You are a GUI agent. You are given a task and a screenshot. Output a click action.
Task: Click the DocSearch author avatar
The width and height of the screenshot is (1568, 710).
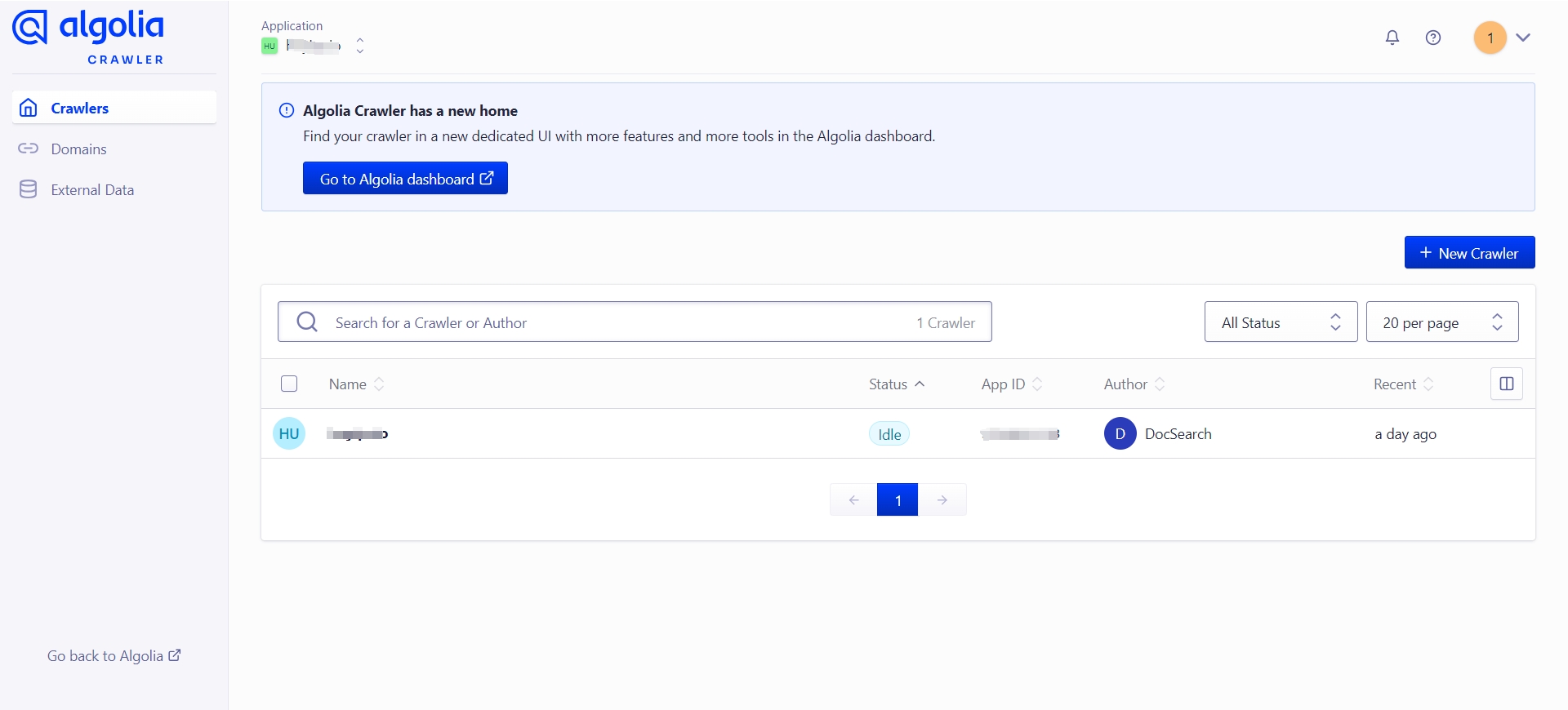(x=1120, y=433)
